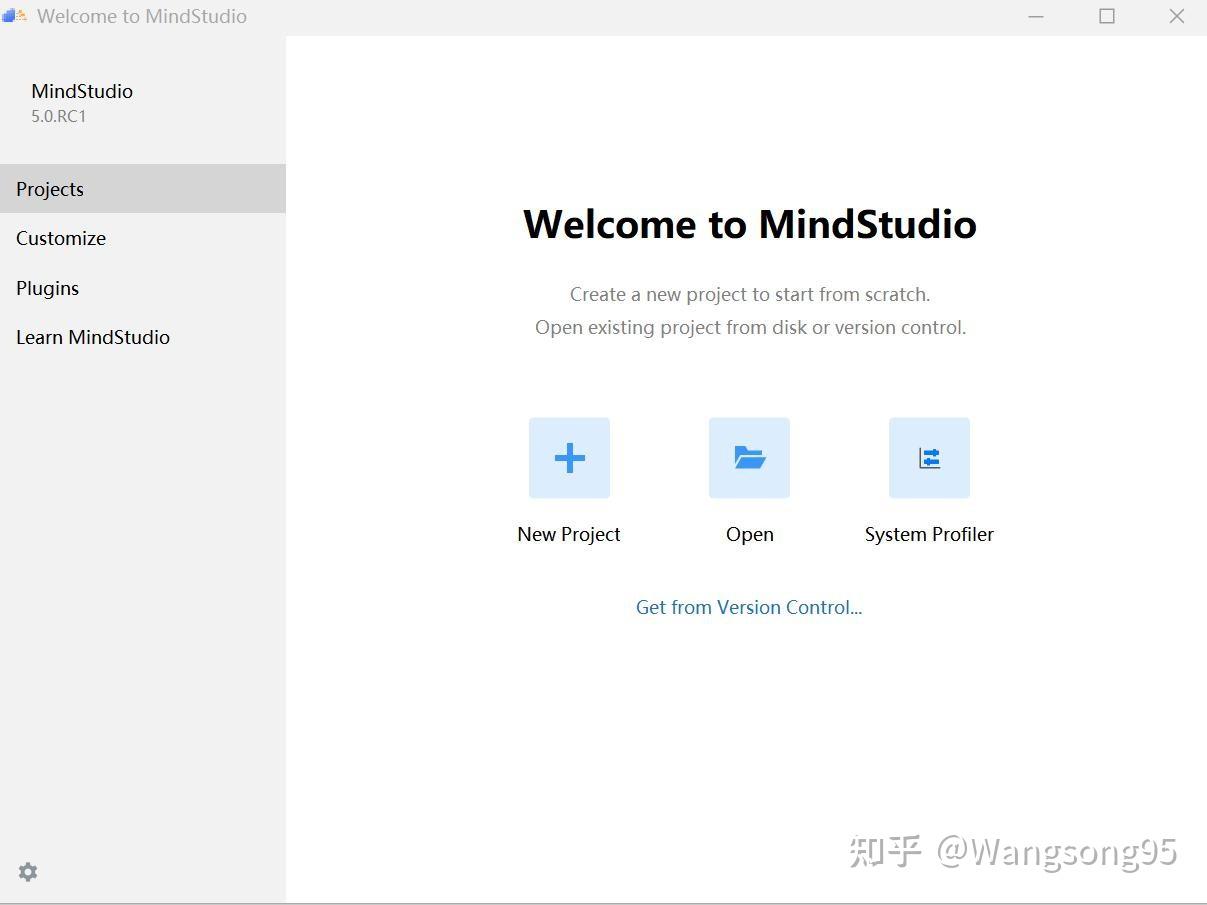Click the 5.0.RC1 version text
1207x905 pixels.
[59, 116]
